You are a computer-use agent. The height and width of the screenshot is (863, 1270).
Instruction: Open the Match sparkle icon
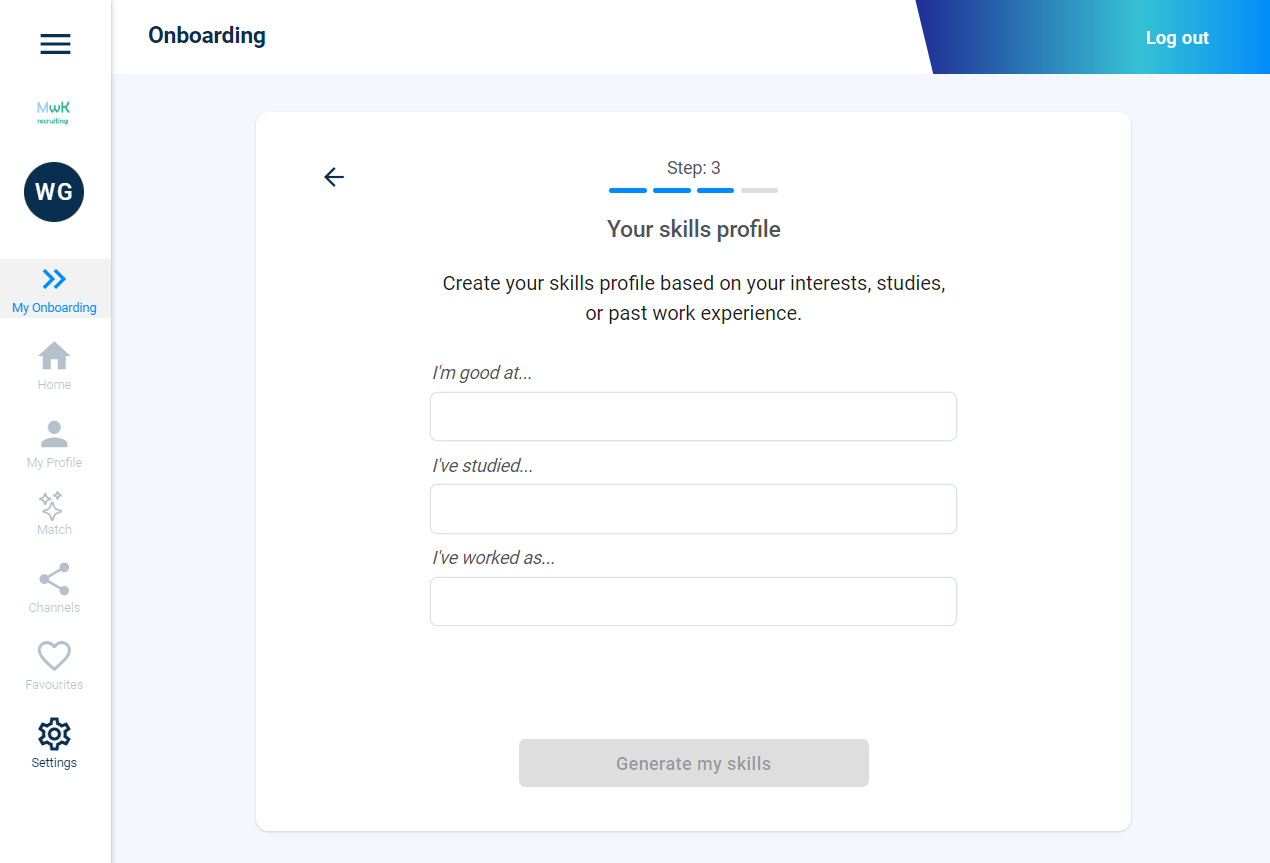click(51, 505)
